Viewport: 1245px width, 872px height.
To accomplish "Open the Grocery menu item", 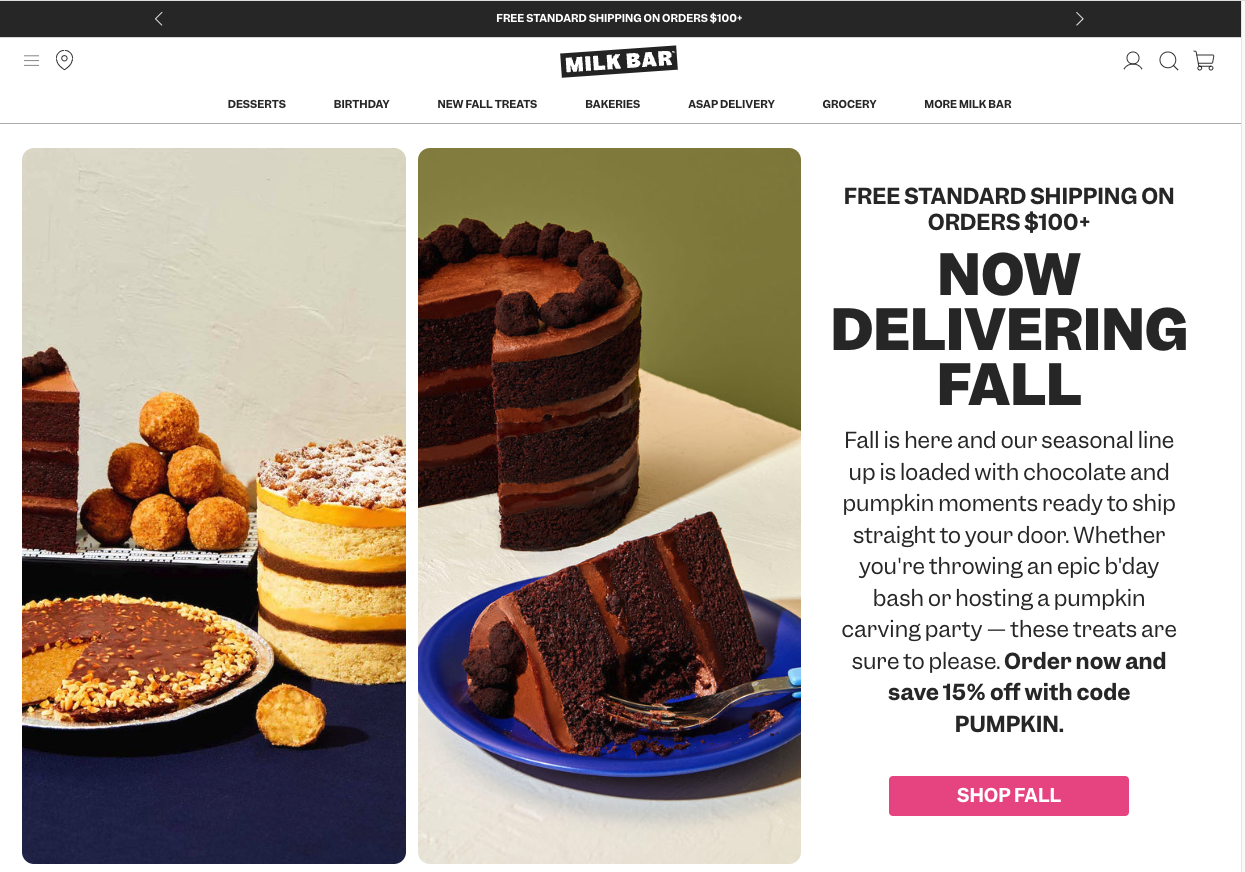I will [849, 104].
